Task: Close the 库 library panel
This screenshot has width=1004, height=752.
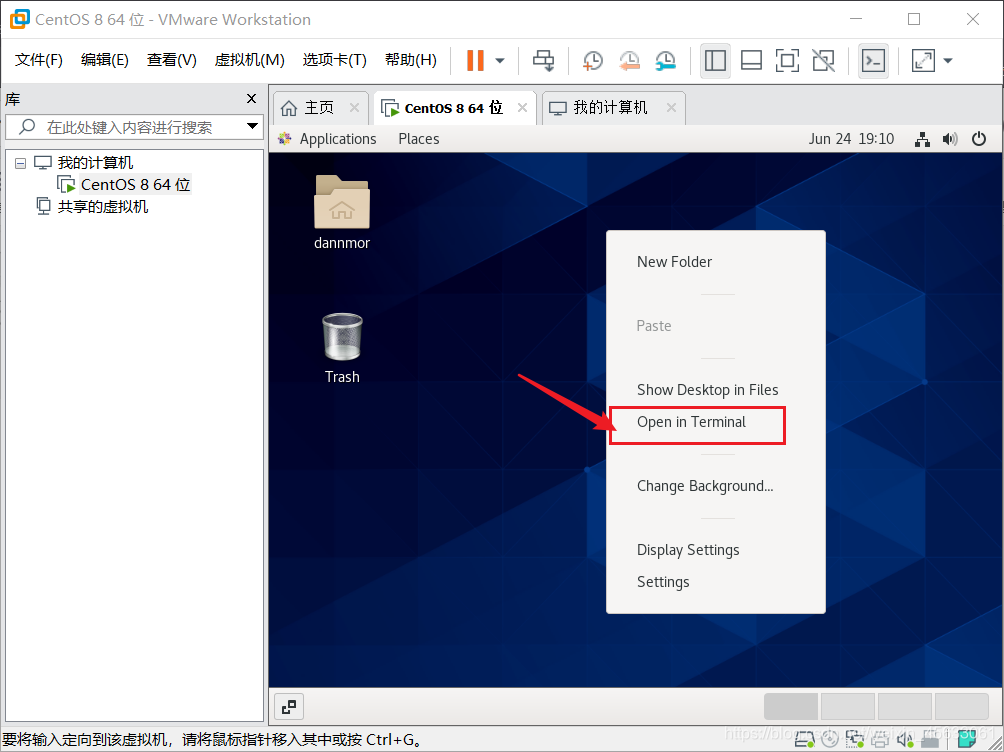Action: click(252, 99)
